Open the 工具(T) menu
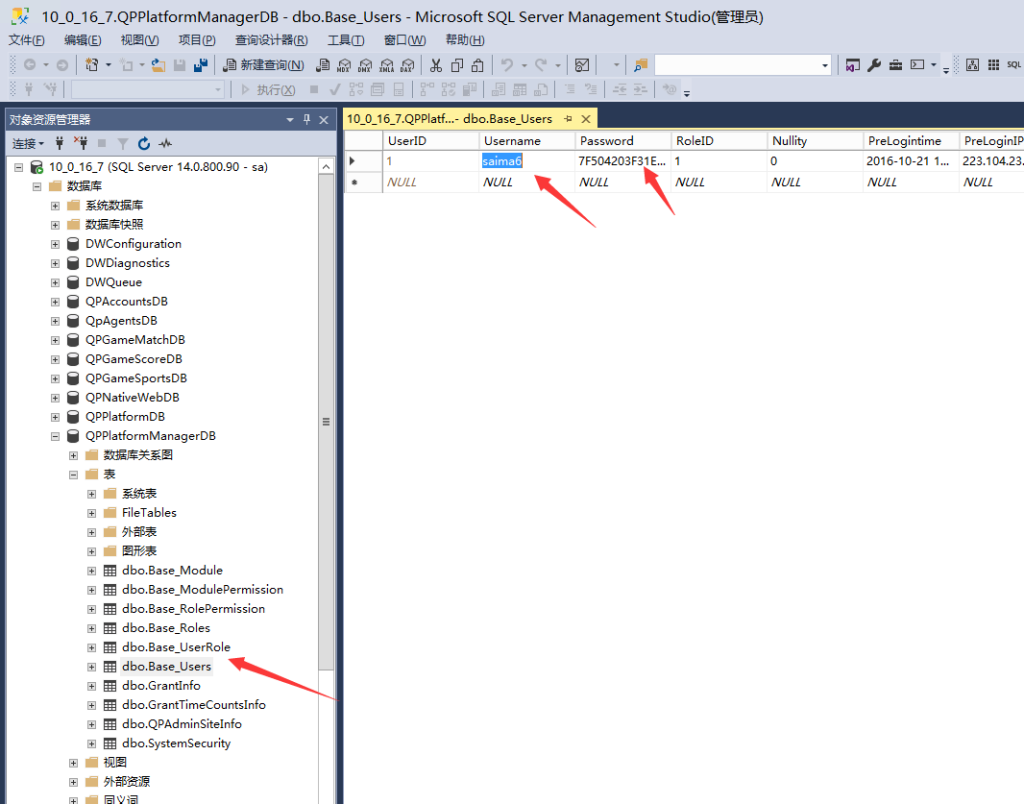The height and width of the screenshot is (804, 1024). [345, 40]
